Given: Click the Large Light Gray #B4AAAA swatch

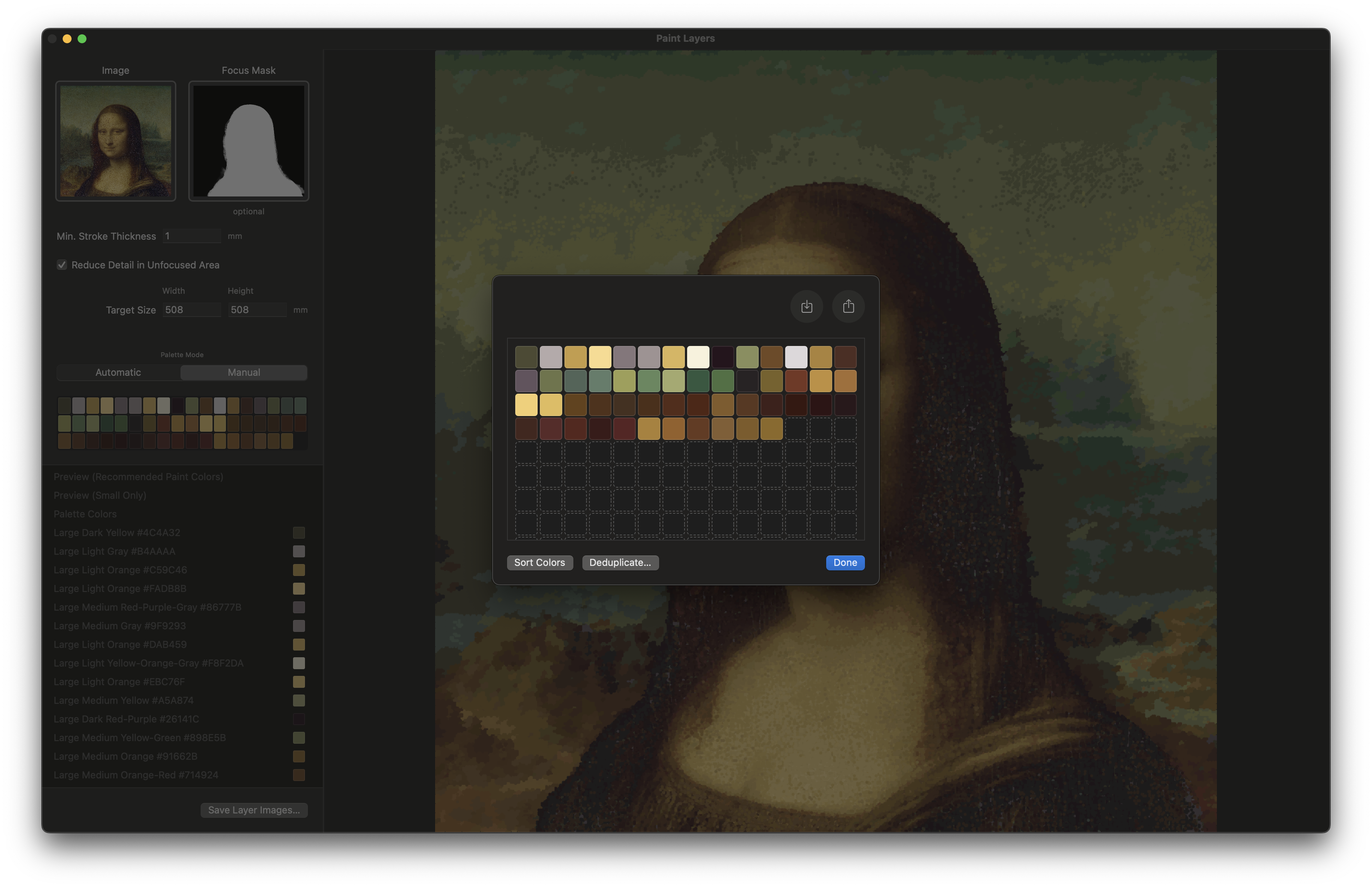Looking at the screenshot, I should [299, 551].
